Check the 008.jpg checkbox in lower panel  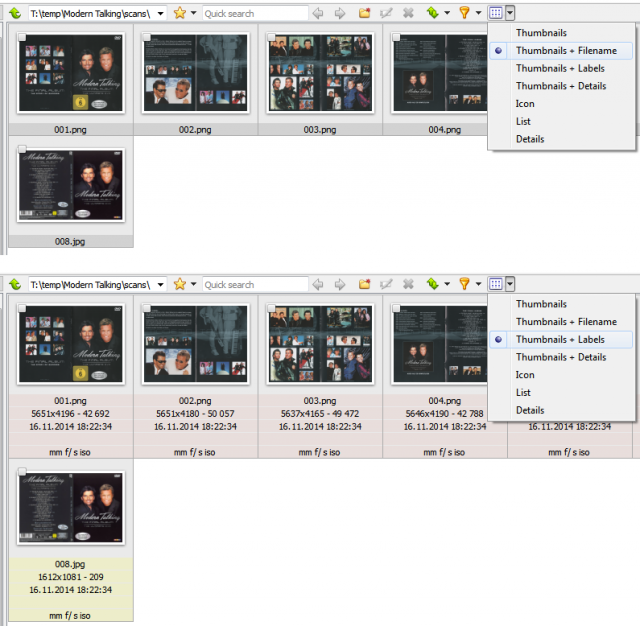(22, 472)
